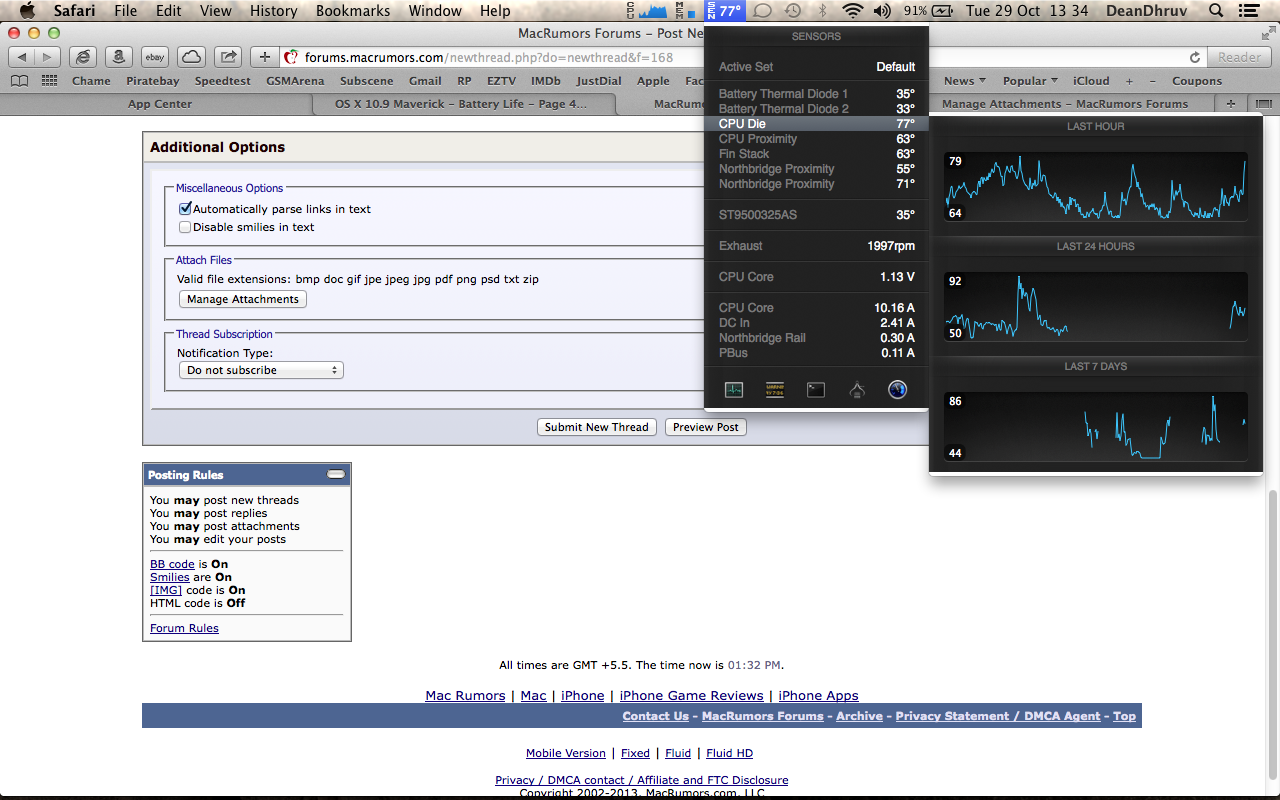Open the BB code link
1280x800 pixels.
172,564
